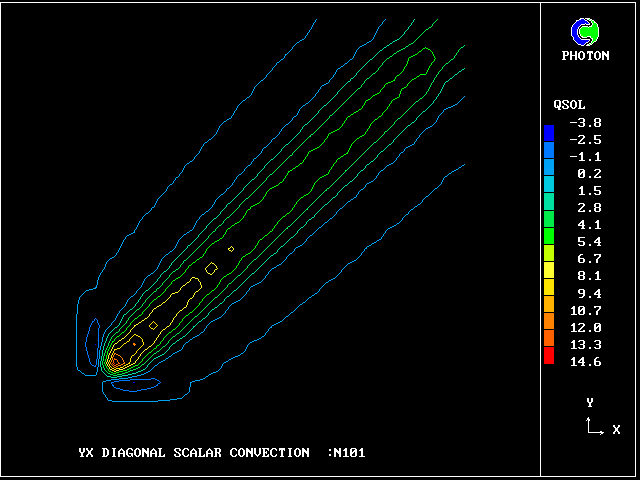Click the 0.2 legend value
Viewport: 640px width, 480px height.
pyautogui.click(x=589, y=174)
